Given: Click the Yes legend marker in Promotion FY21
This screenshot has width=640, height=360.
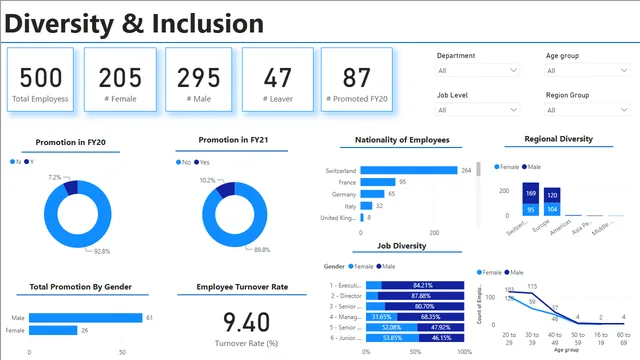Looking at the screenshot, I should (x=196, y=162).
